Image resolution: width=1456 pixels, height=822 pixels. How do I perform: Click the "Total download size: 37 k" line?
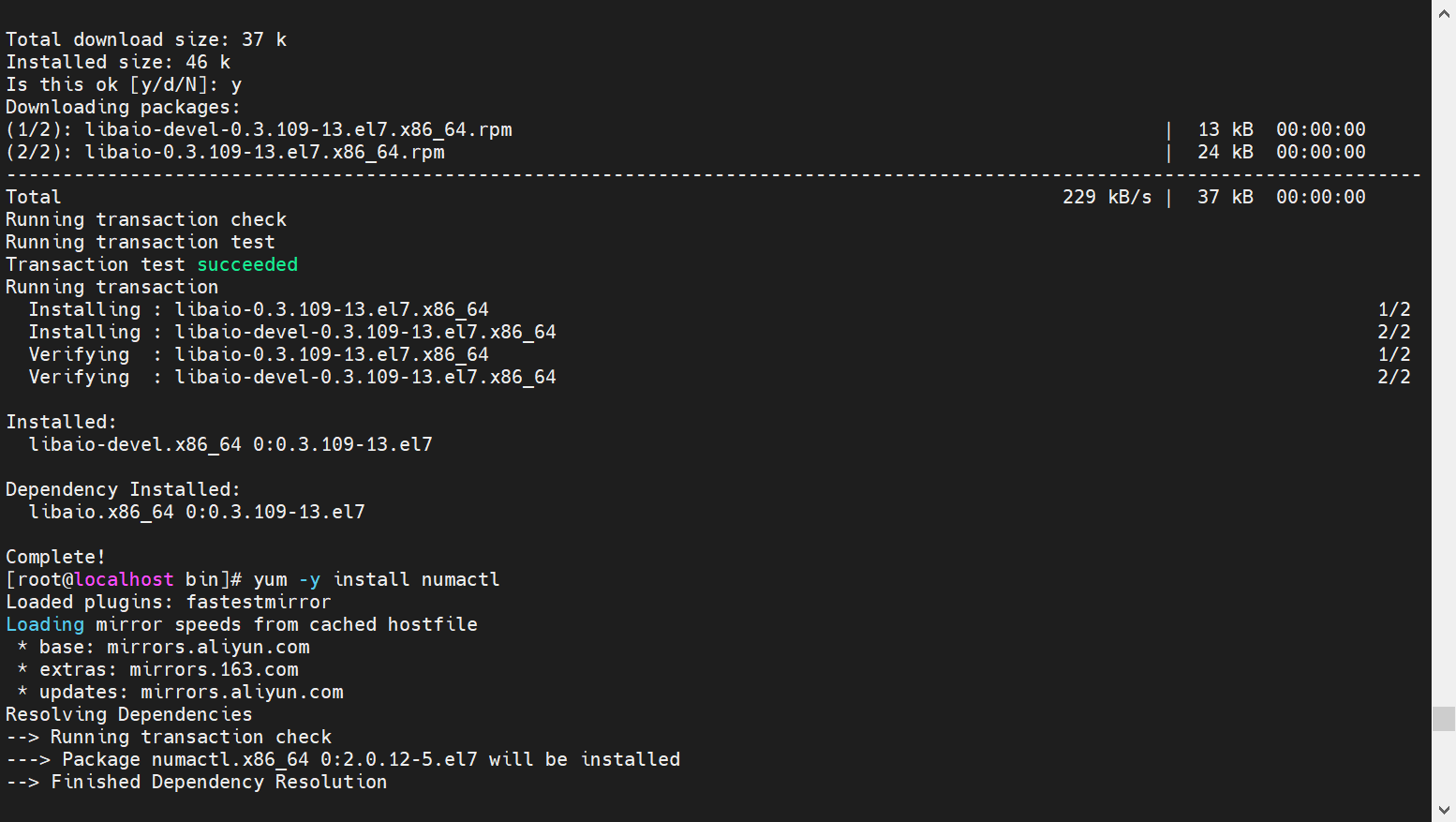click(146, 39)
